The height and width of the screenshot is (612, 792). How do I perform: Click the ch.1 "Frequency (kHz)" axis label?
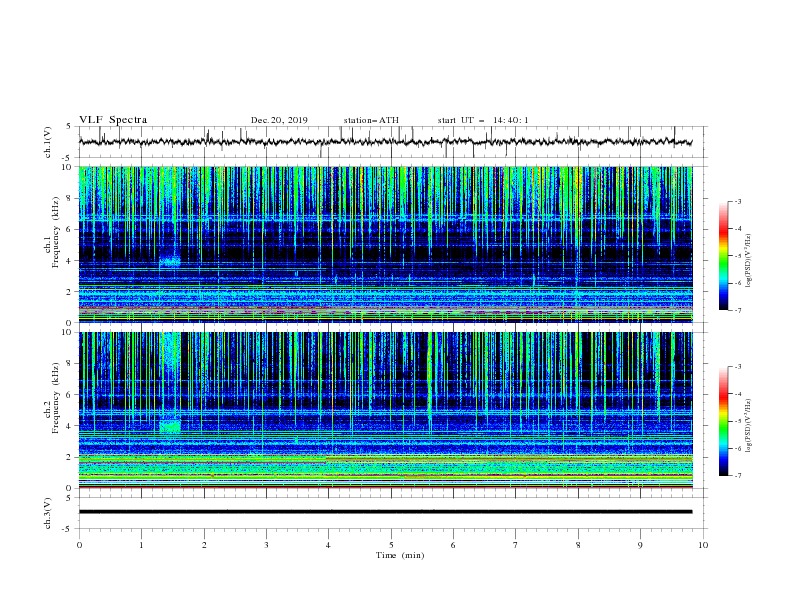pos(55,232)
